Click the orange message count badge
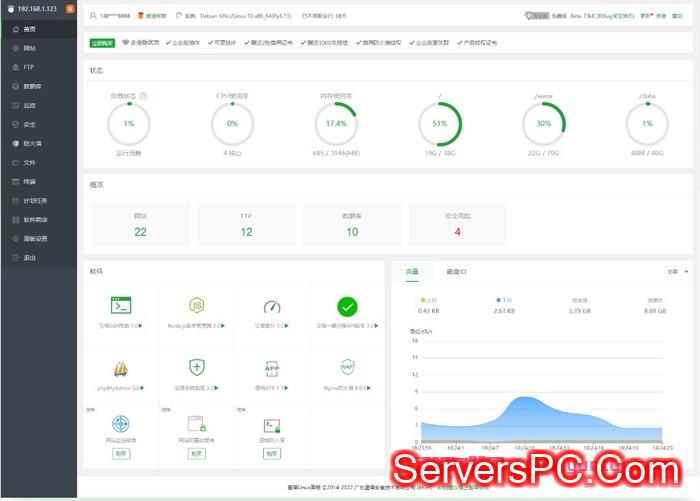The image size is (700, 501). [x=69, y=9]
